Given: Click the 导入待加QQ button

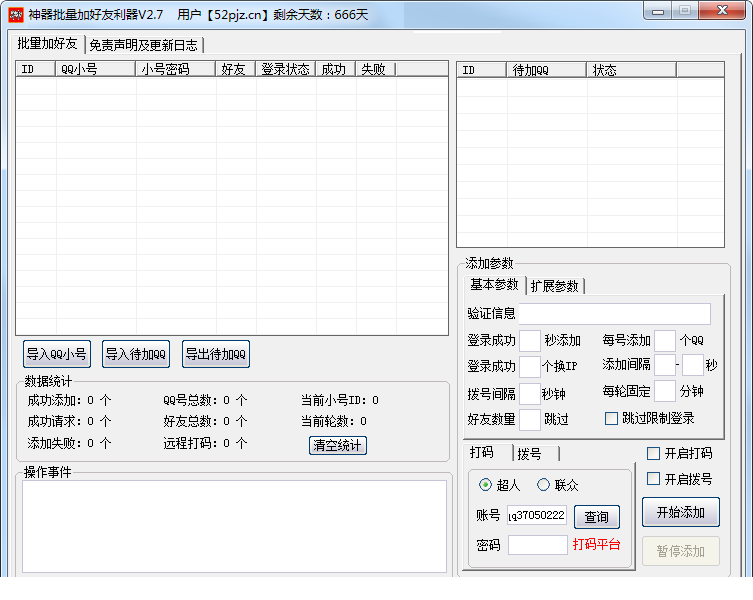Looking at the screenshot, I should 136,355.
